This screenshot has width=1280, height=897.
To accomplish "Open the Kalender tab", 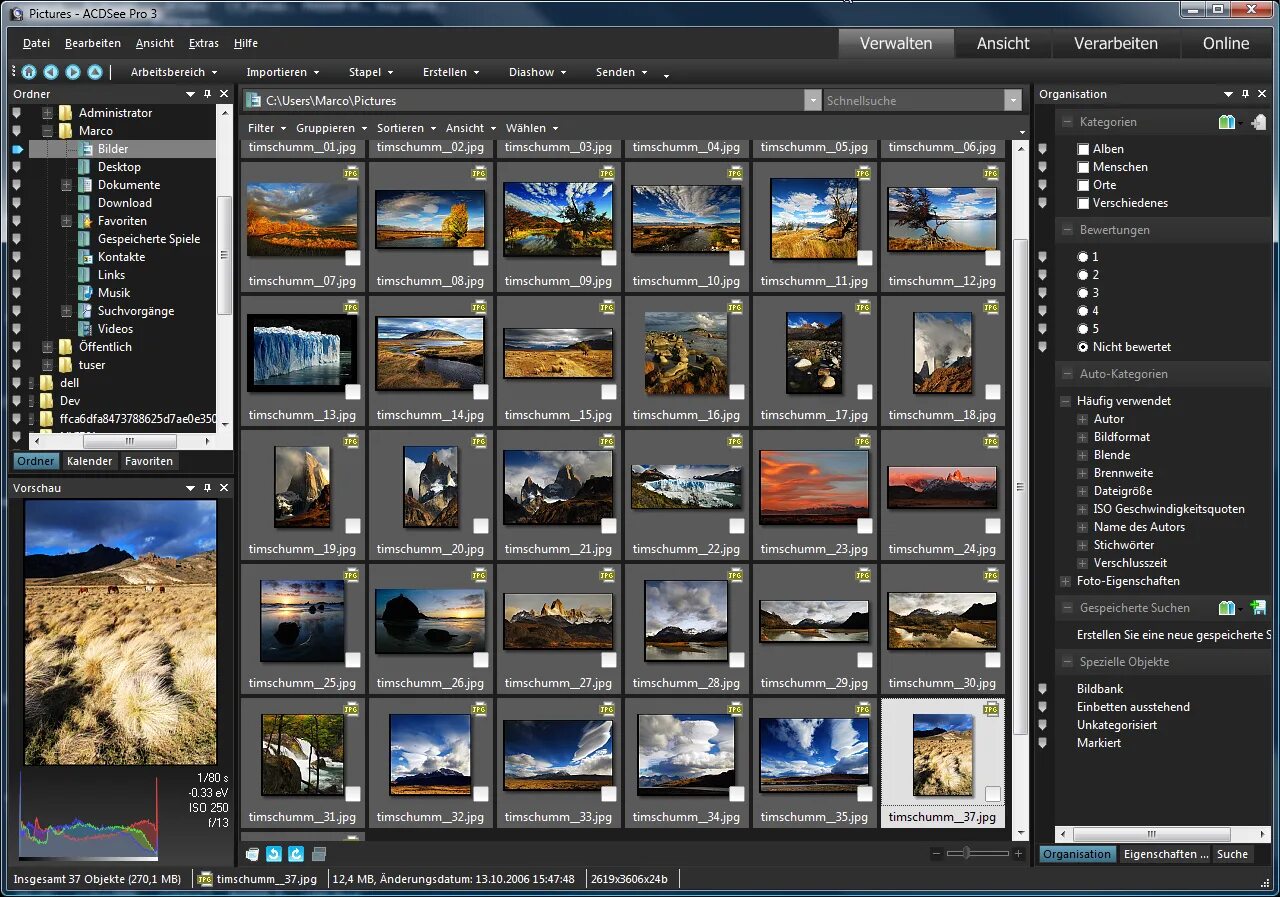I will pyautogui.click(x=90, y=461).
